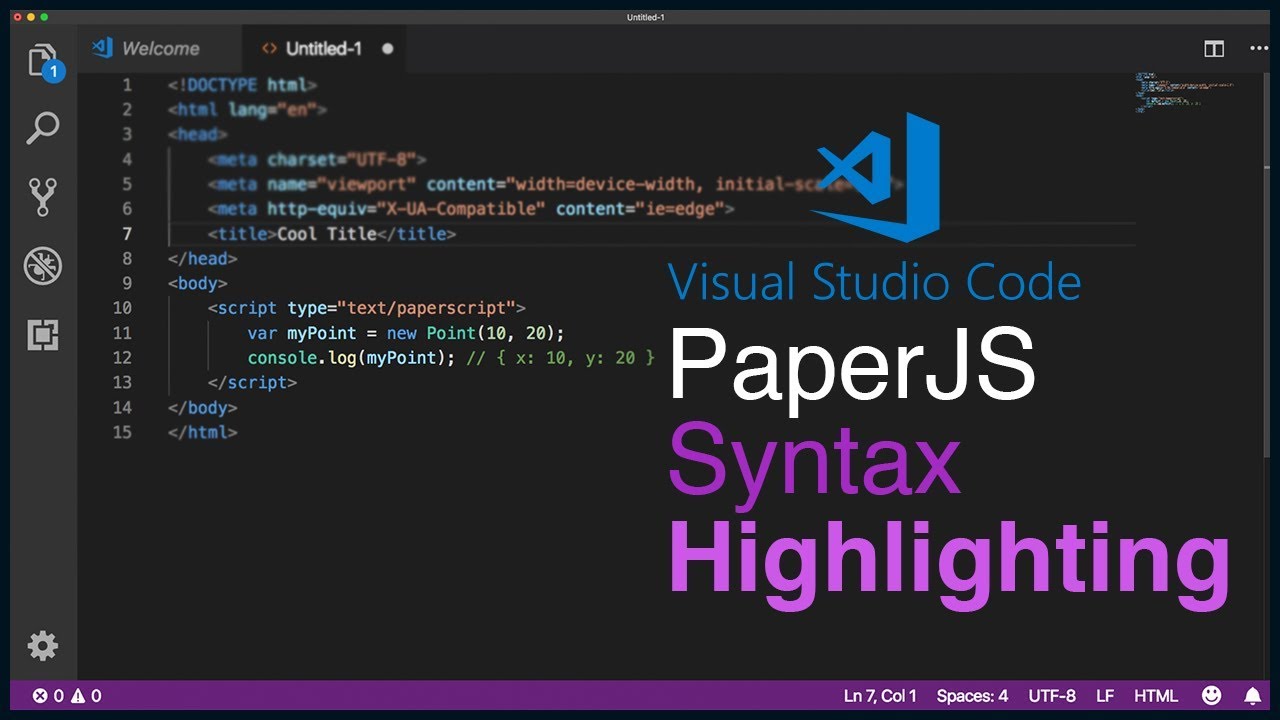Screen dimensions: 1280x720
Task: Change the UTF-8 encoding
Action: [x=1052, y=696]
